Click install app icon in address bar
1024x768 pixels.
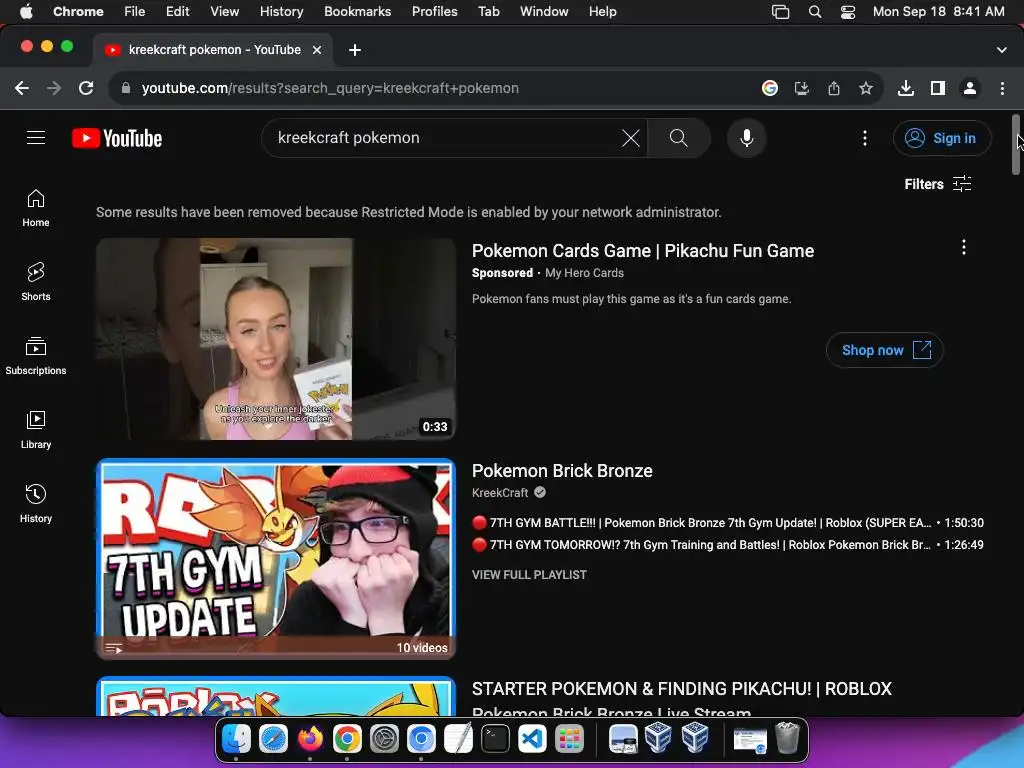point(802,88)
